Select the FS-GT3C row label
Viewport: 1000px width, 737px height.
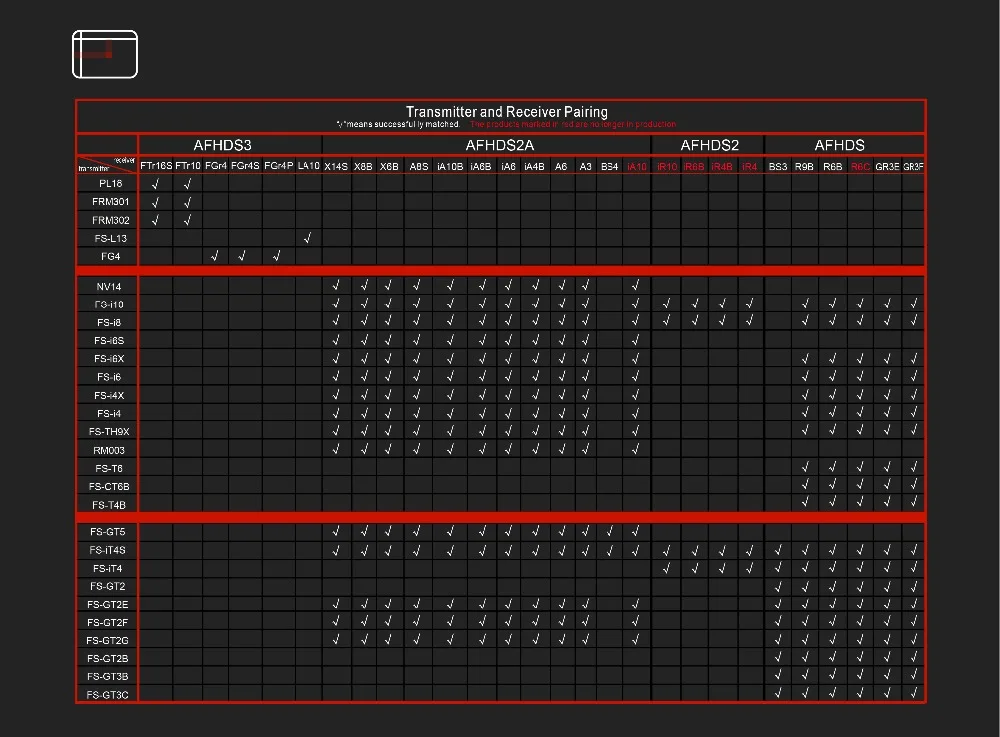pos(107,695)
